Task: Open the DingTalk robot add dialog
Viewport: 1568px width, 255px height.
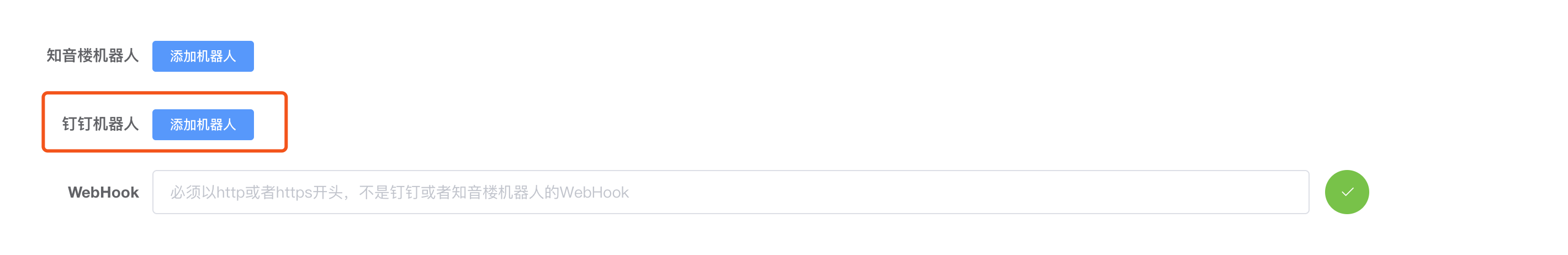Action: [203, 125]
